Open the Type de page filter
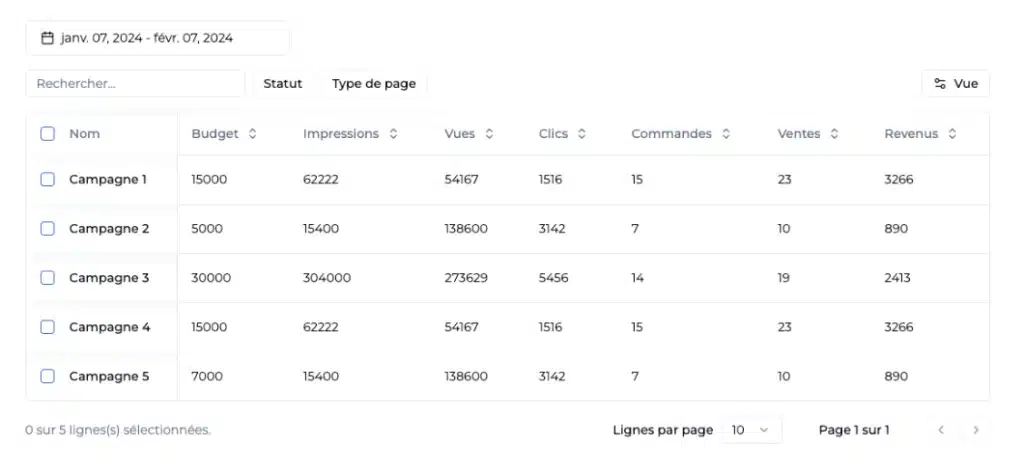This screenshot has height=475, width=1024. coord(374,84)
